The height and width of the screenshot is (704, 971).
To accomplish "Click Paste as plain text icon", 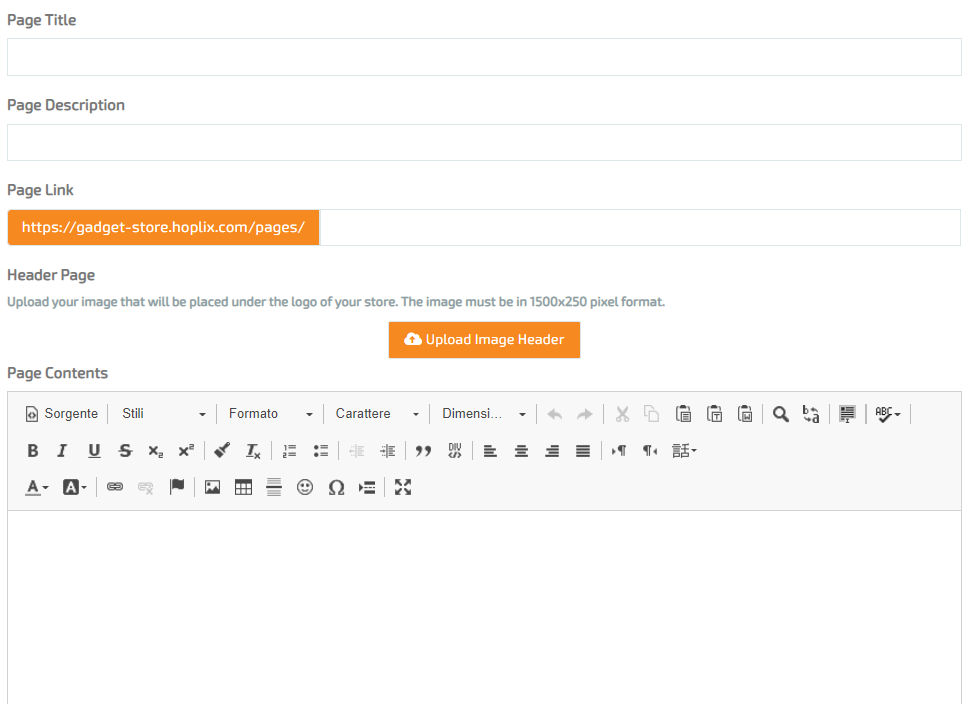I will tap(714, 414).
